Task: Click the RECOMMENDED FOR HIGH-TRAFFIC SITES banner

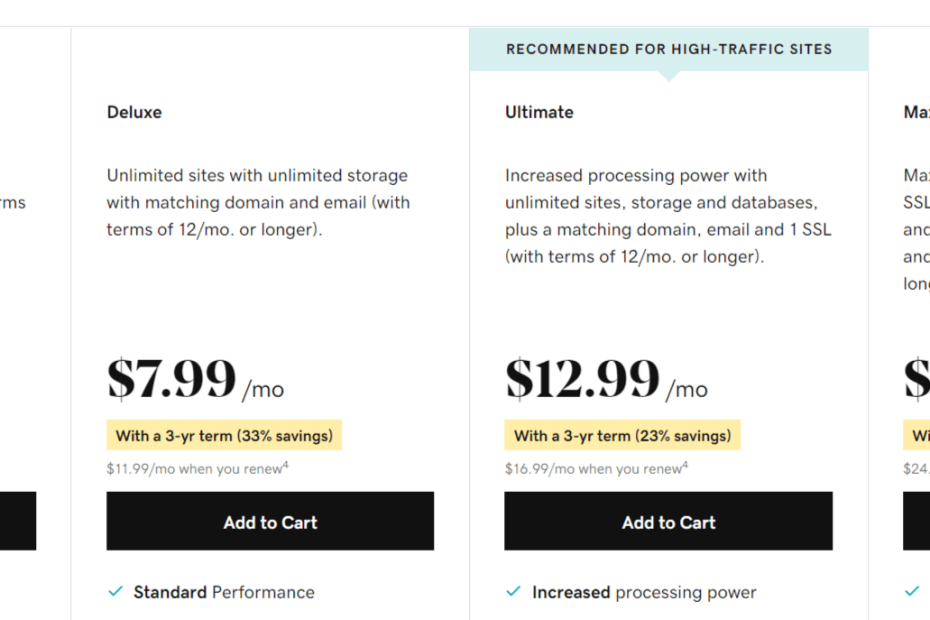Action: tap(668, 48)
